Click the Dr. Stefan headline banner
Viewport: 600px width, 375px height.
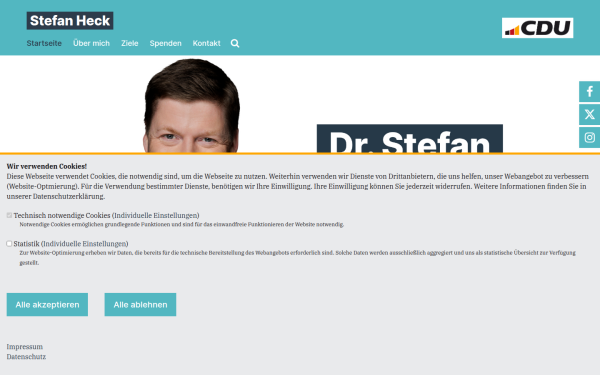410,139
